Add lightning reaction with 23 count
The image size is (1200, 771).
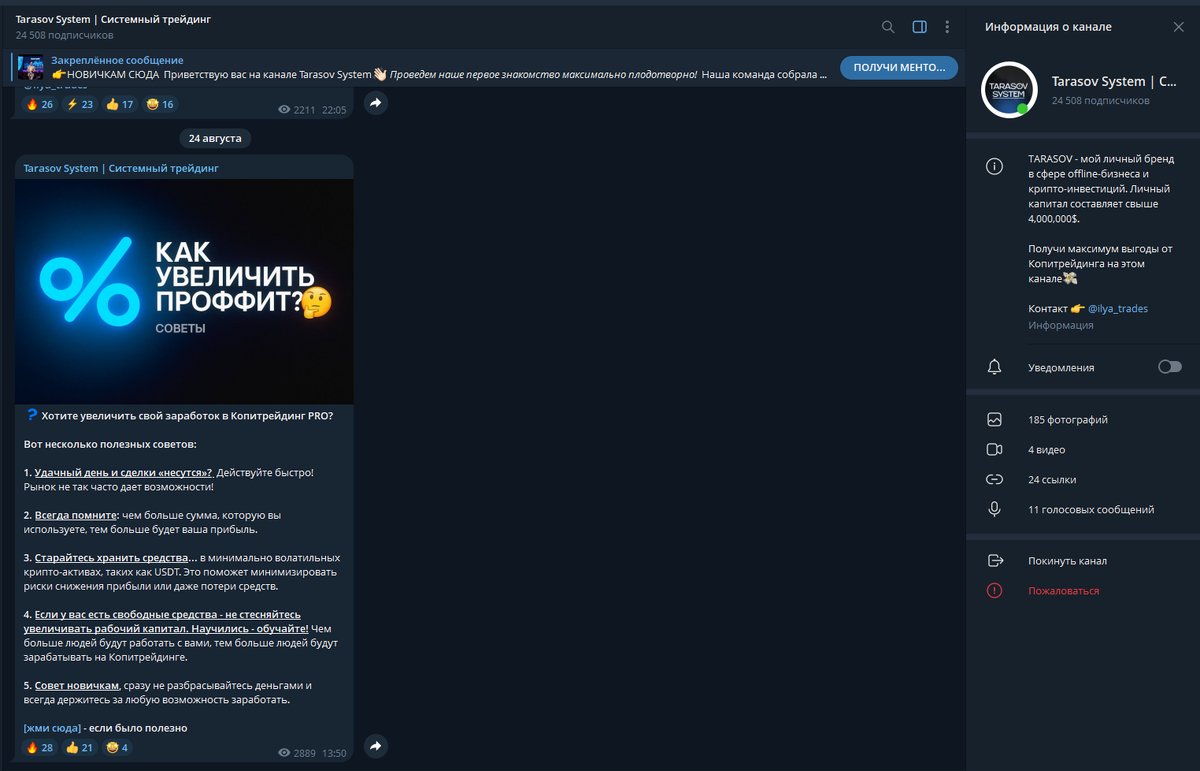click(80, 104)
